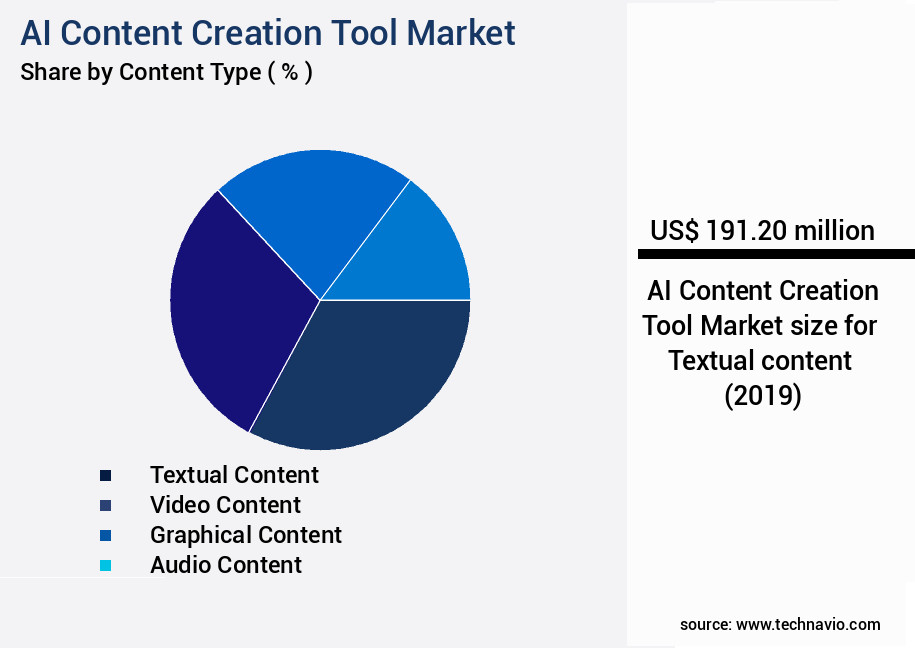The image size is (915, 648).
Task: Click the Video Content legend square
Action: (105, 504)
